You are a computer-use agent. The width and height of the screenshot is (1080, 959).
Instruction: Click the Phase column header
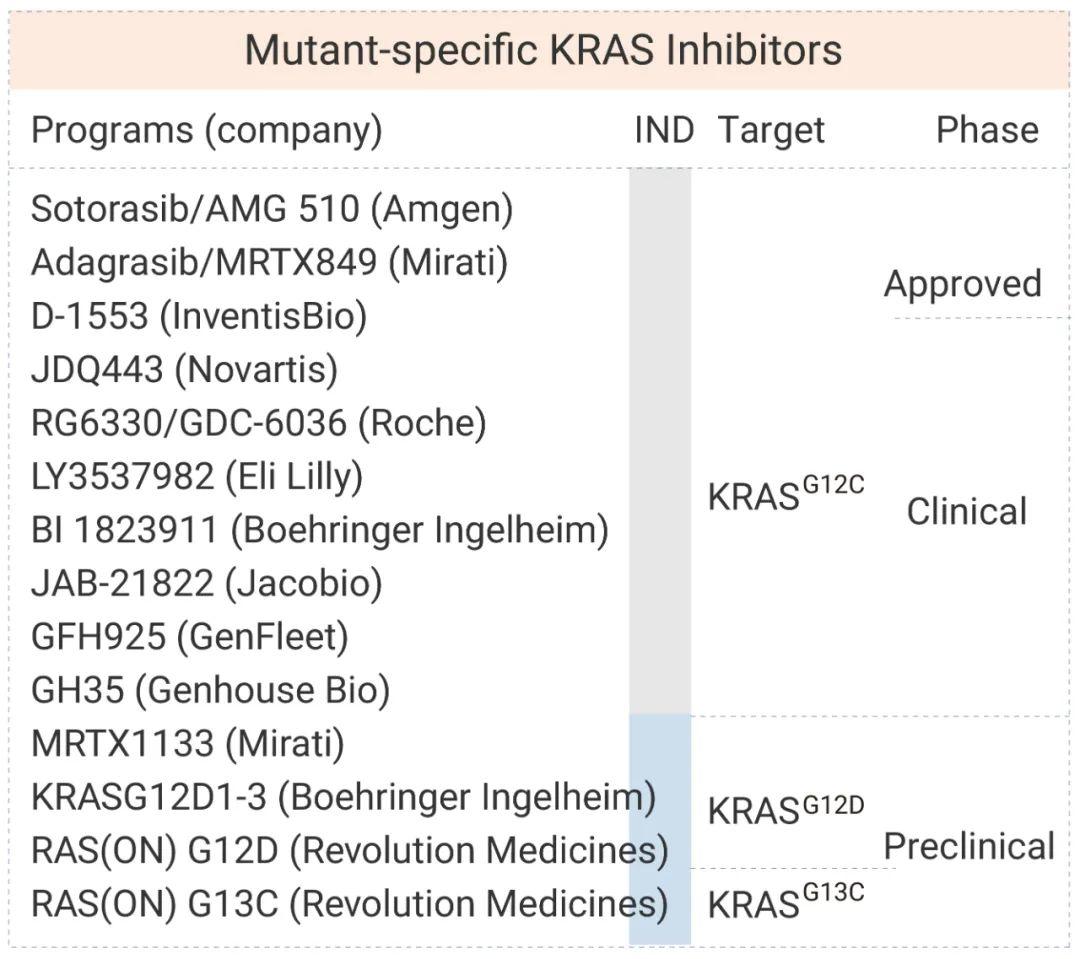[986, 130]
